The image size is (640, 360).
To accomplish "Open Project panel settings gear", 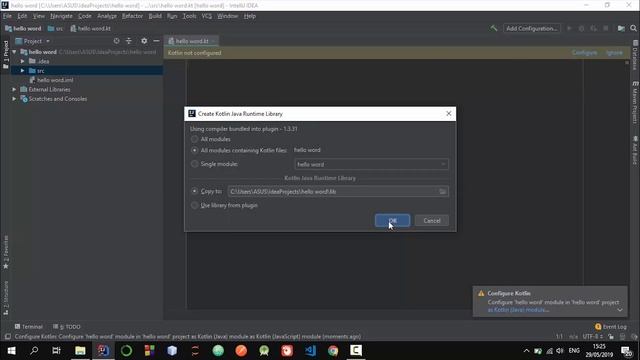I will coord(144,41).
